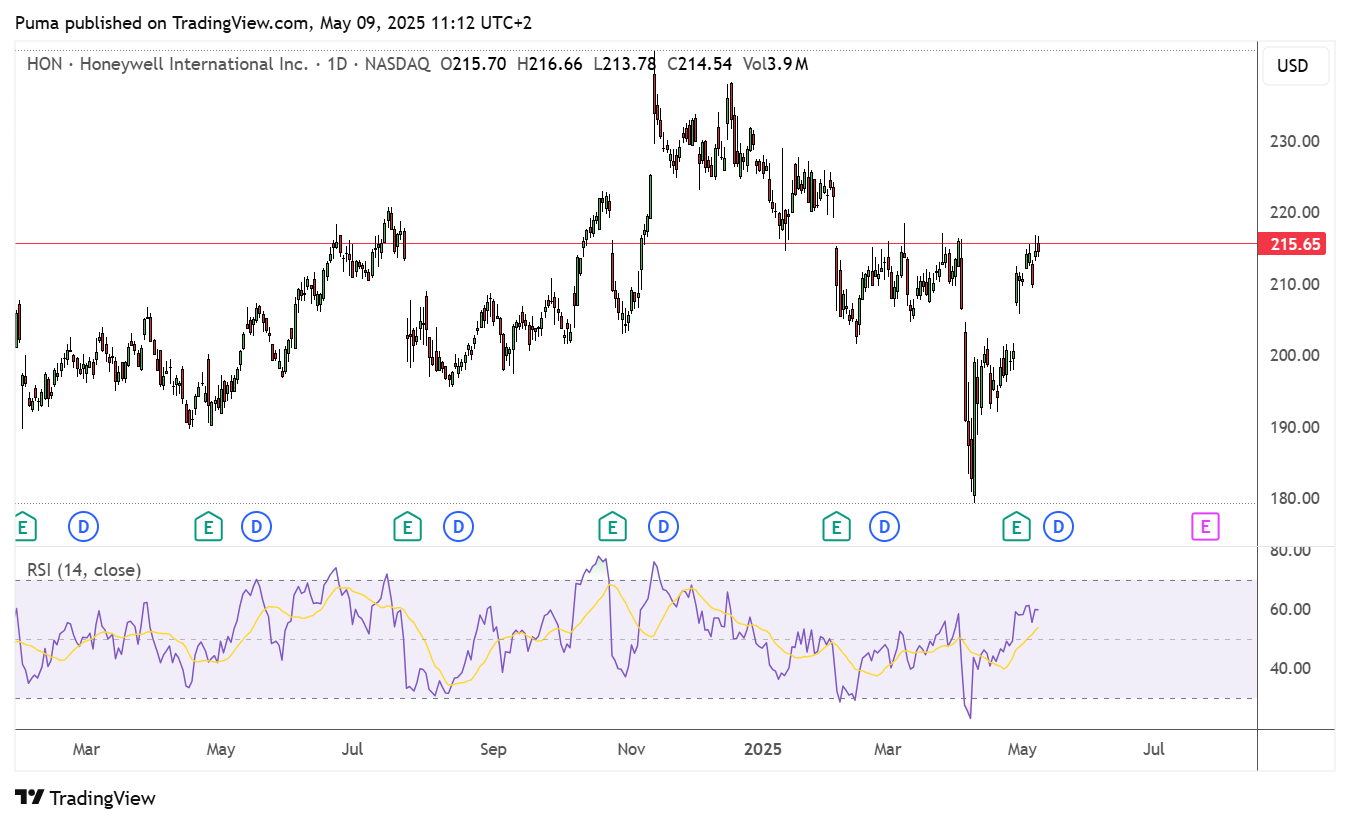This screenshot has width=1350, height=824.
Task: Click earnings E marker after the 2025 label
Action: pyautogui.click(x=836, y=526)
